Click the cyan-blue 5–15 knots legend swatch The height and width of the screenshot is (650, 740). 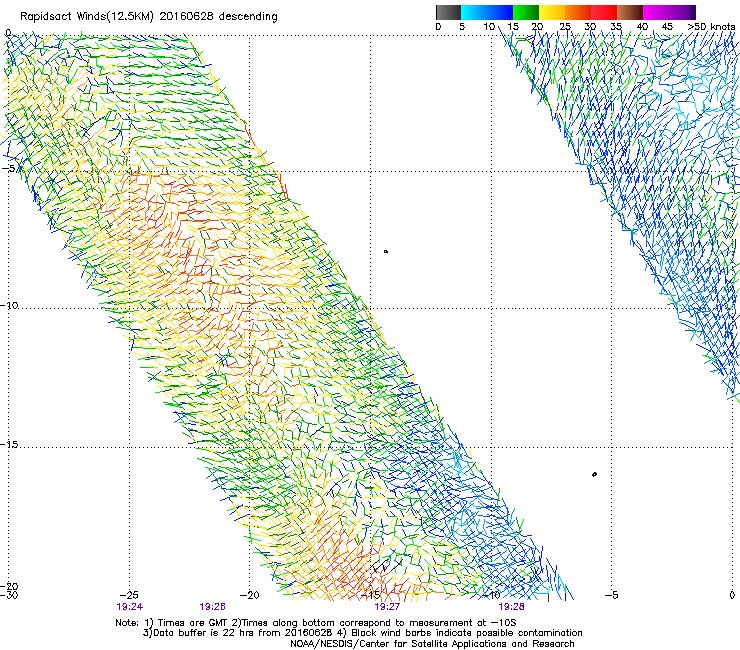click(487, 12)
